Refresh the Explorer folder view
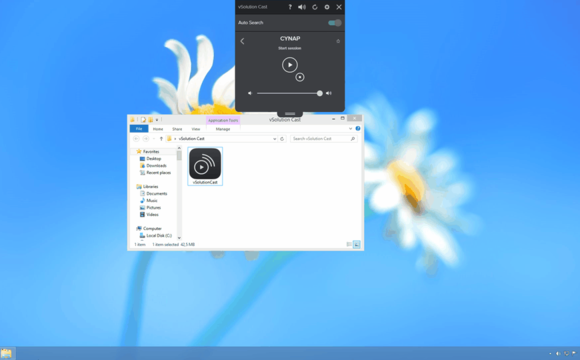580x360 pixels. coord(282,139)
